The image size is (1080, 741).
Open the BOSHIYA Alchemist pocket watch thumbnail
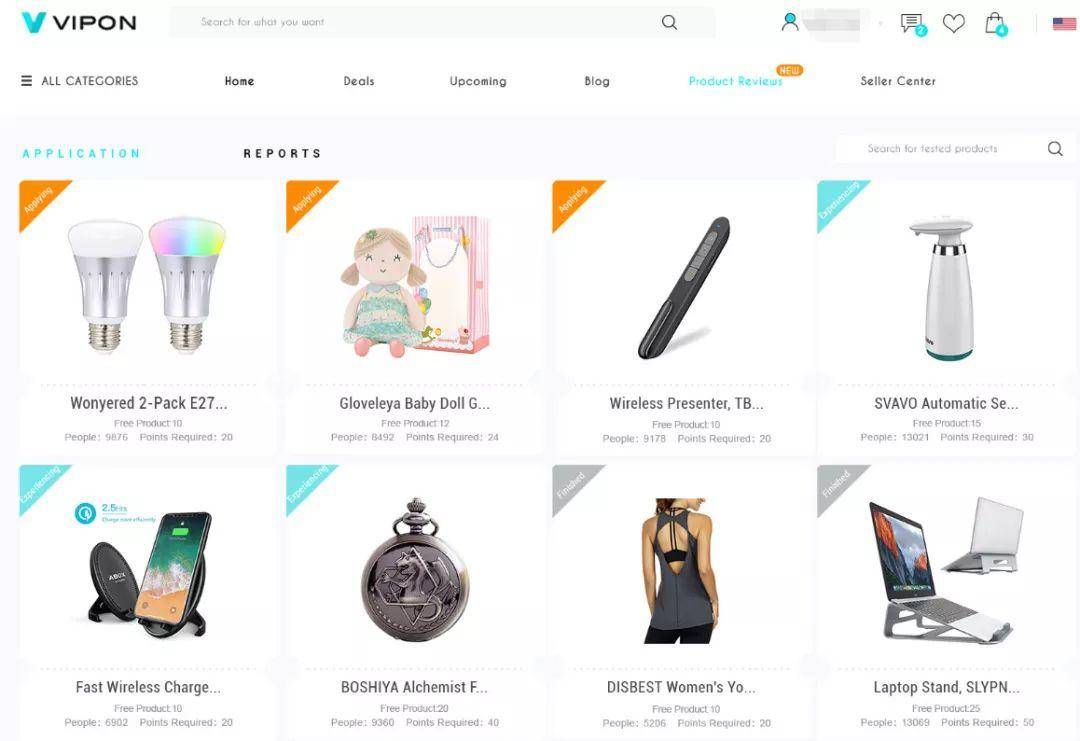(415, 570)
